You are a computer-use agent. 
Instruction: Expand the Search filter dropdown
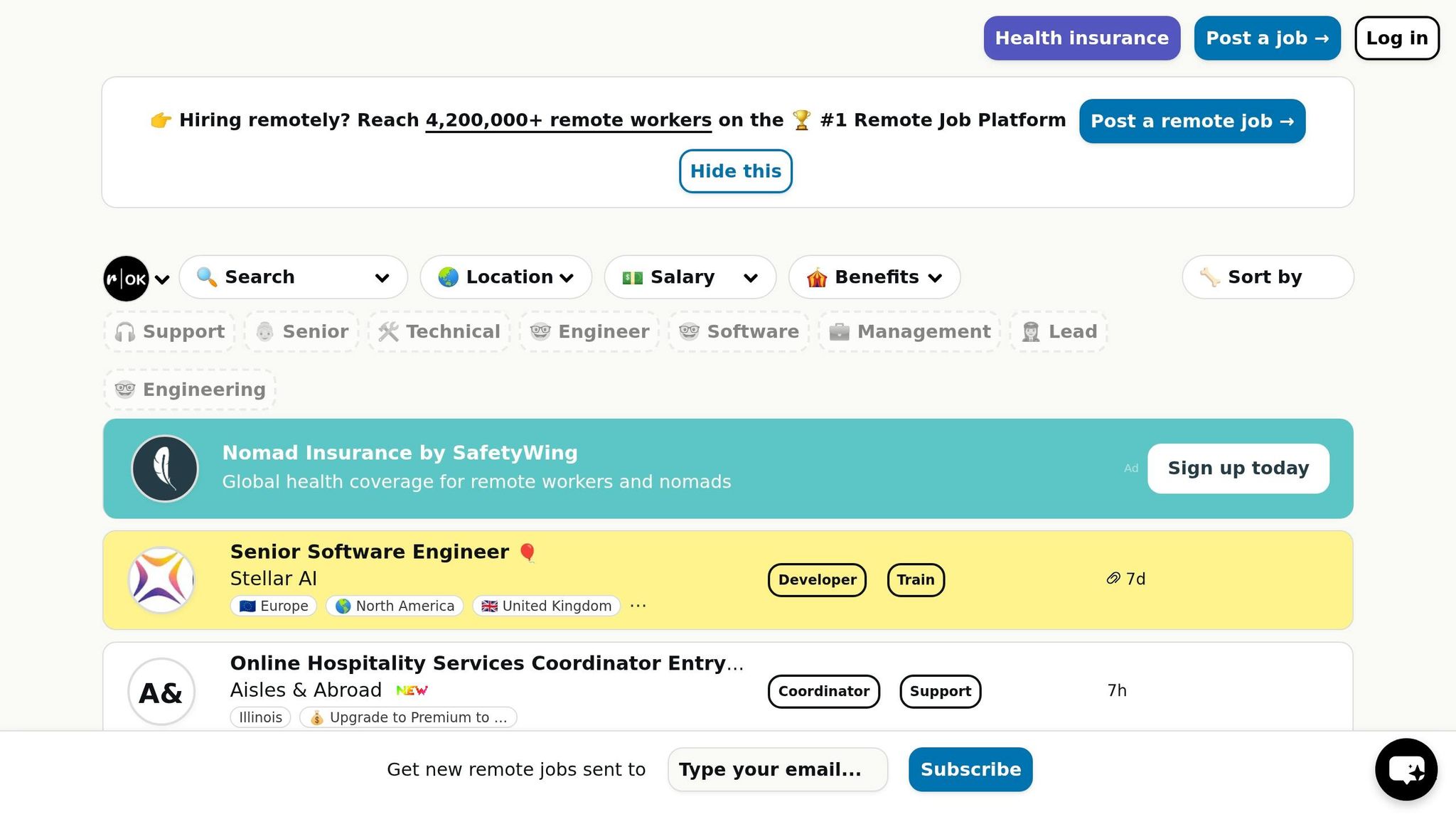[294, 277]
